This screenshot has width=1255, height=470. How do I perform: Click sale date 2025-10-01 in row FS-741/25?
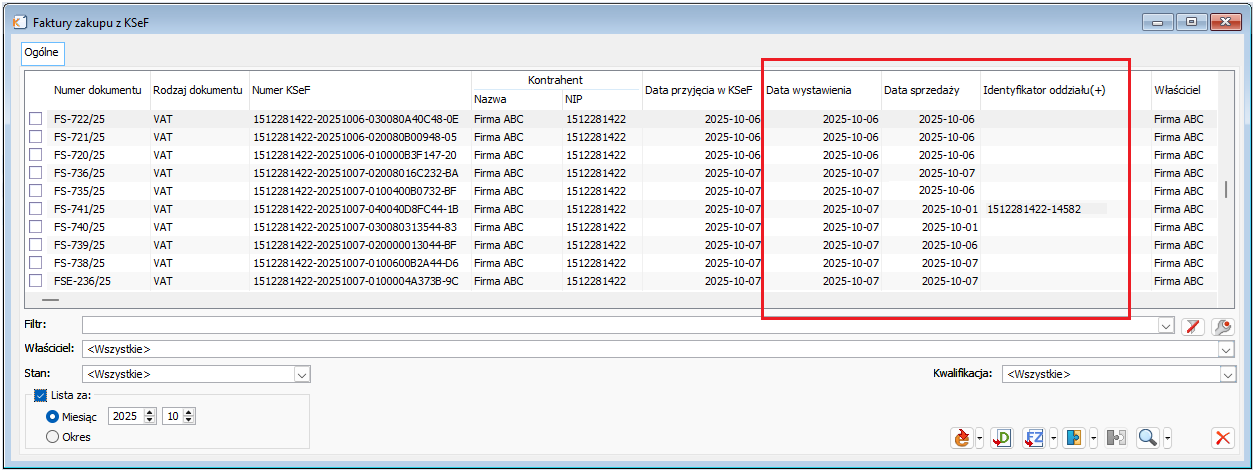(x=949, y=209)
